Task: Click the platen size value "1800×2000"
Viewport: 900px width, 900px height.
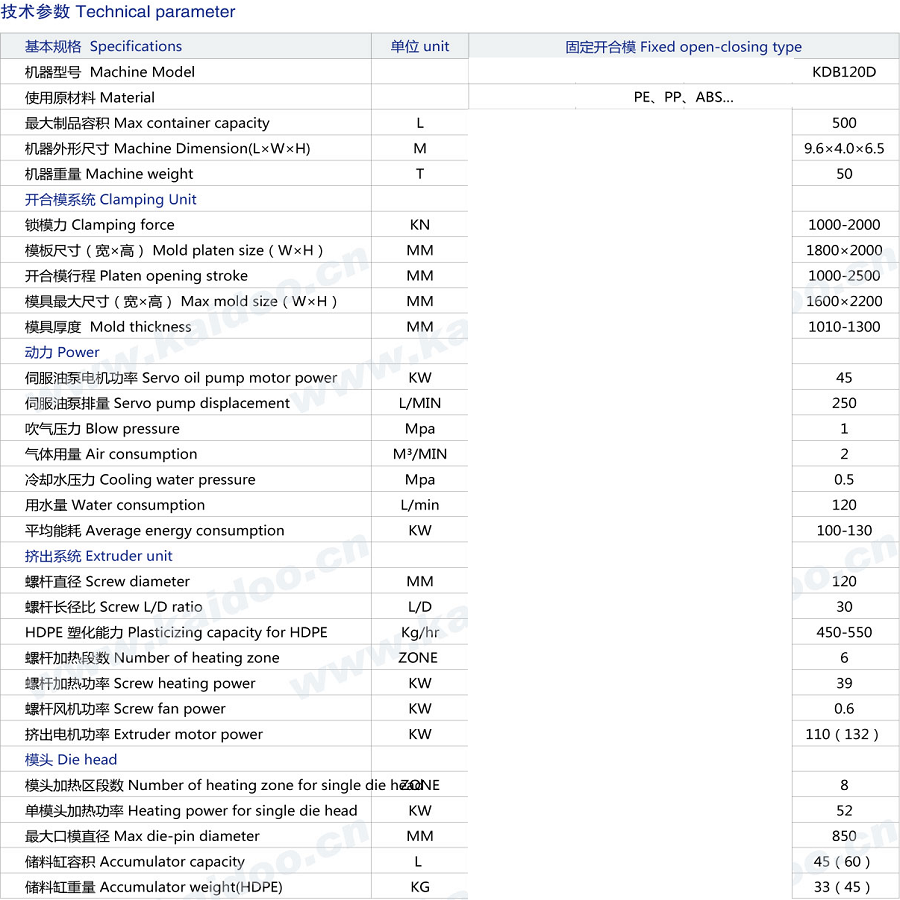Action: [x=844, y=250]
